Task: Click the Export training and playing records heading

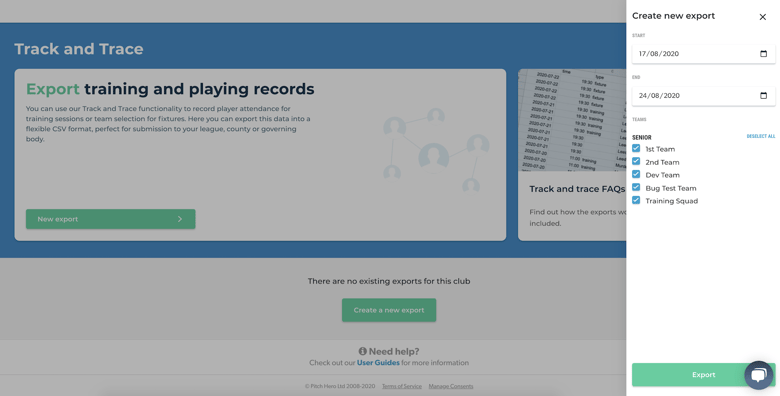Action: pos(170,89)
